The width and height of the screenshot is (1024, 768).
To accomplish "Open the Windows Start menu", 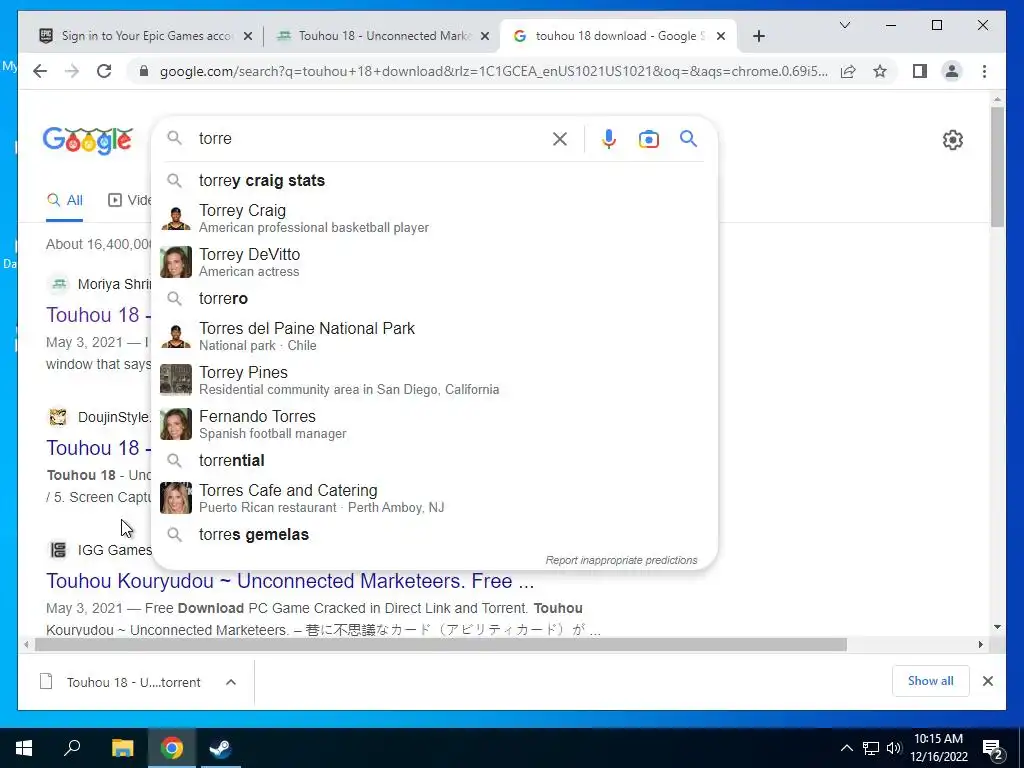I will click(x=24, y=748).
